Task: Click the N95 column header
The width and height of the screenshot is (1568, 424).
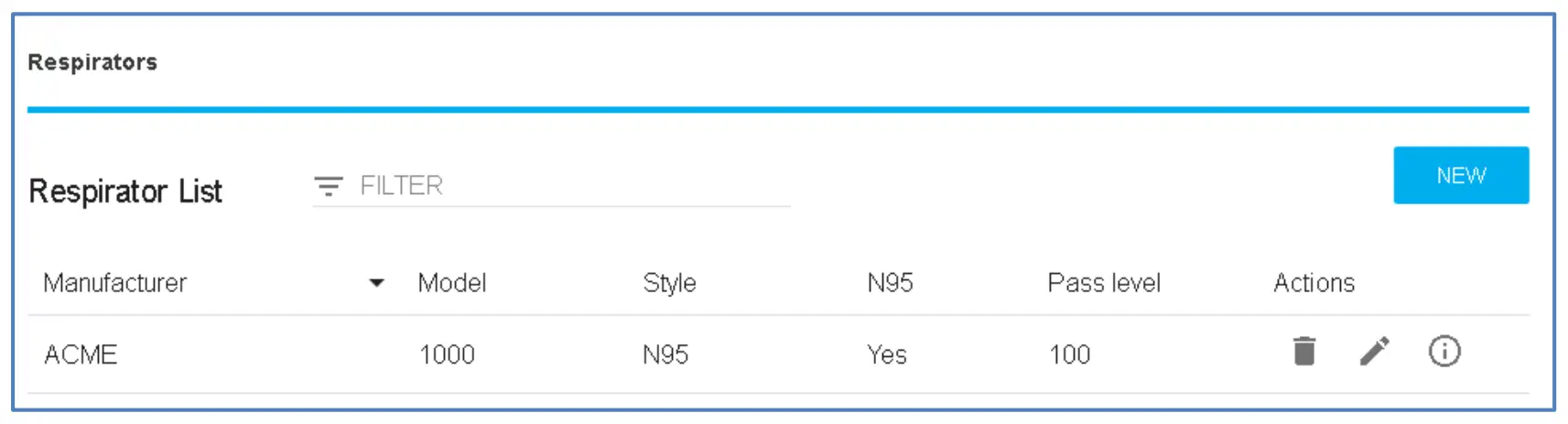Action: (x=890, y=283)
